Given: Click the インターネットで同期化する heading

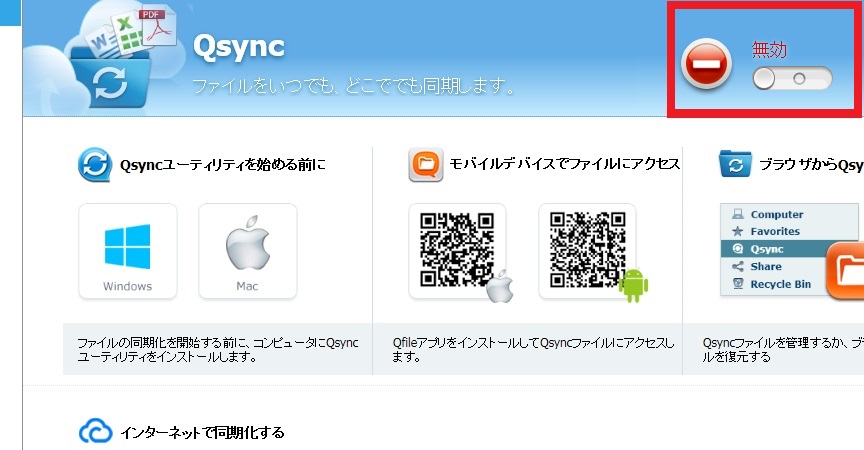Looking at the screenshot, I should point(202,432).
